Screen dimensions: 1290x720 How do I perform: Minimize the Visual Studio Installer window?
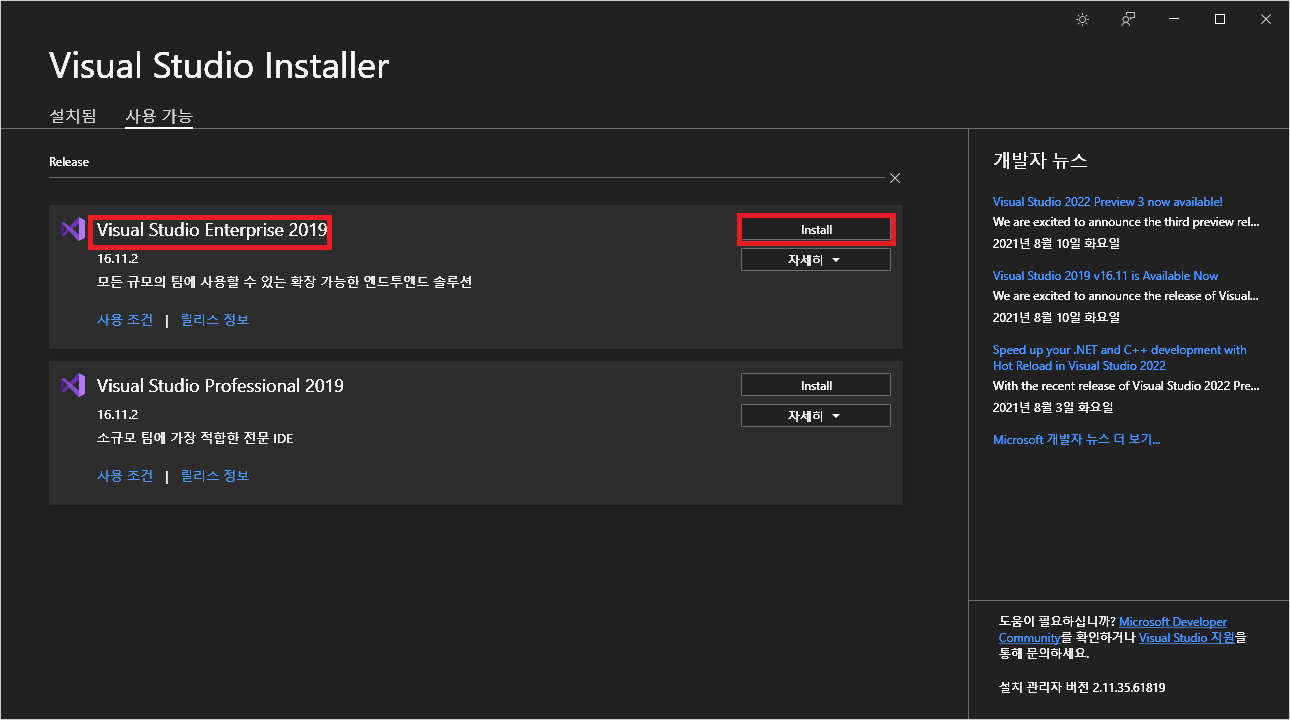pyautogui.click(x=1174, y=19)
